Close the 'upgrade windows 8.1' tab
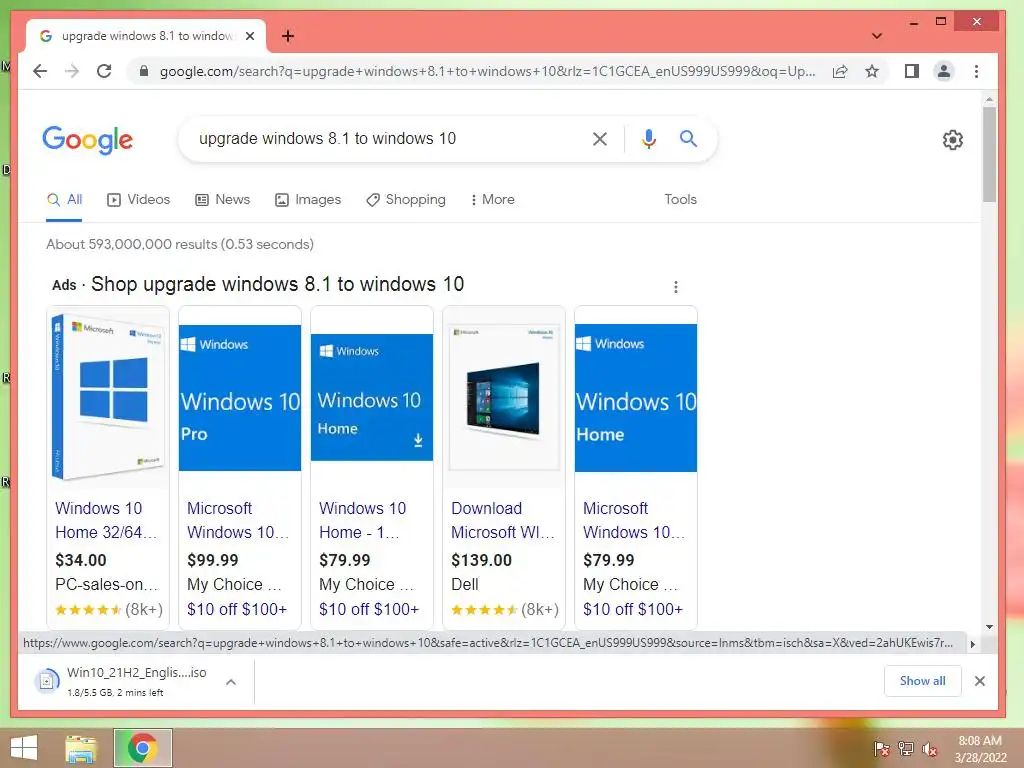The height and width of the screenshot is (768, 1024). (249, 36)
